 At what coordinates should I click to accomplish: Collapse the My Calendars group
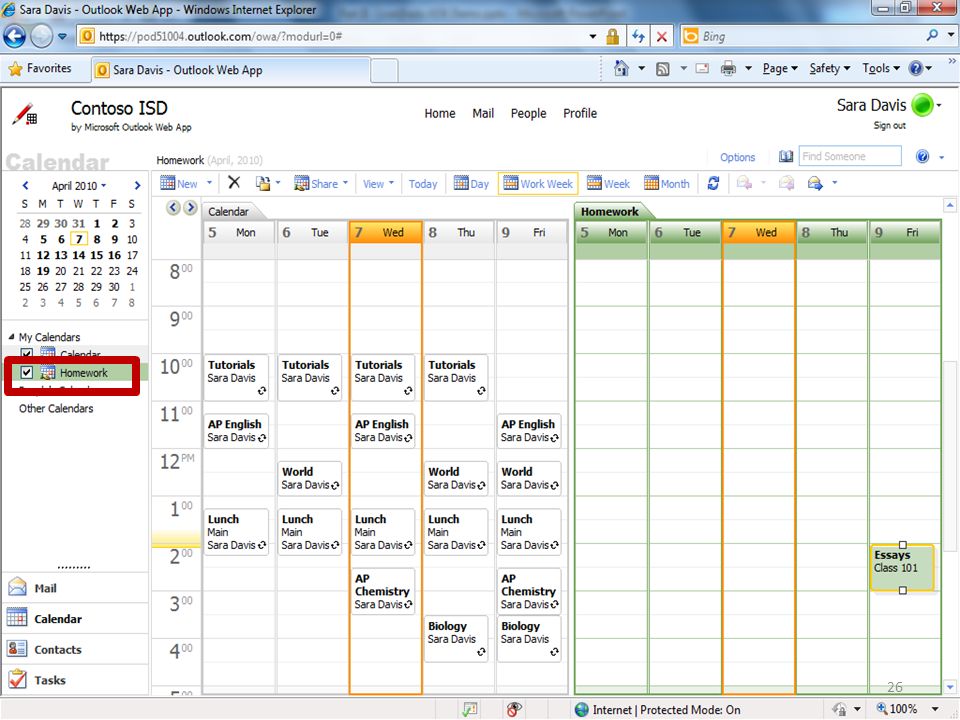coord(11,337)
